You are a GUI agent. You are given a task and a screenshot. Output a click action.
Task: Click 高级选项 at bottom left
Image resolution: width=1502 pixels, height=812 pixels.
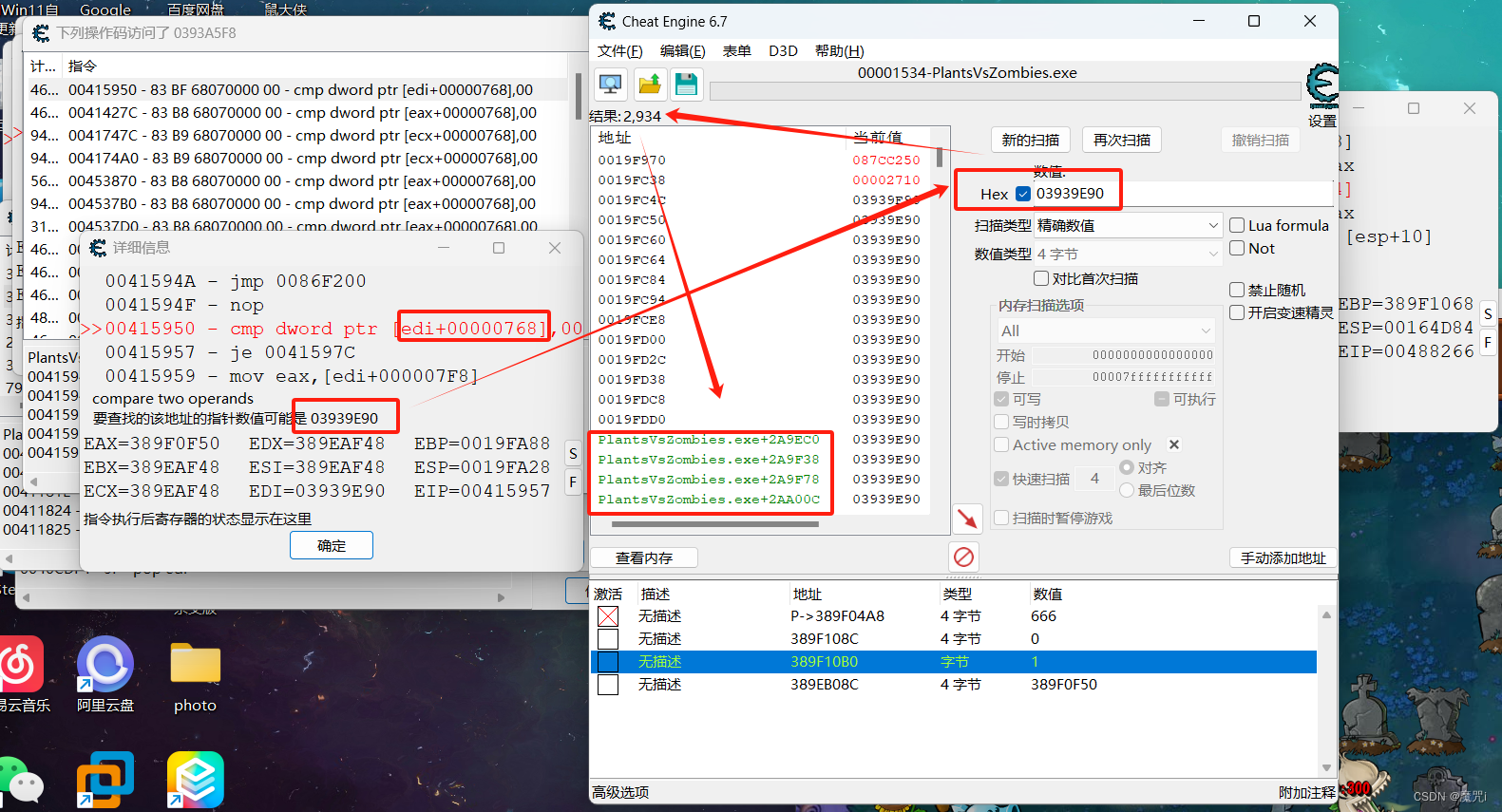point(620,792)
